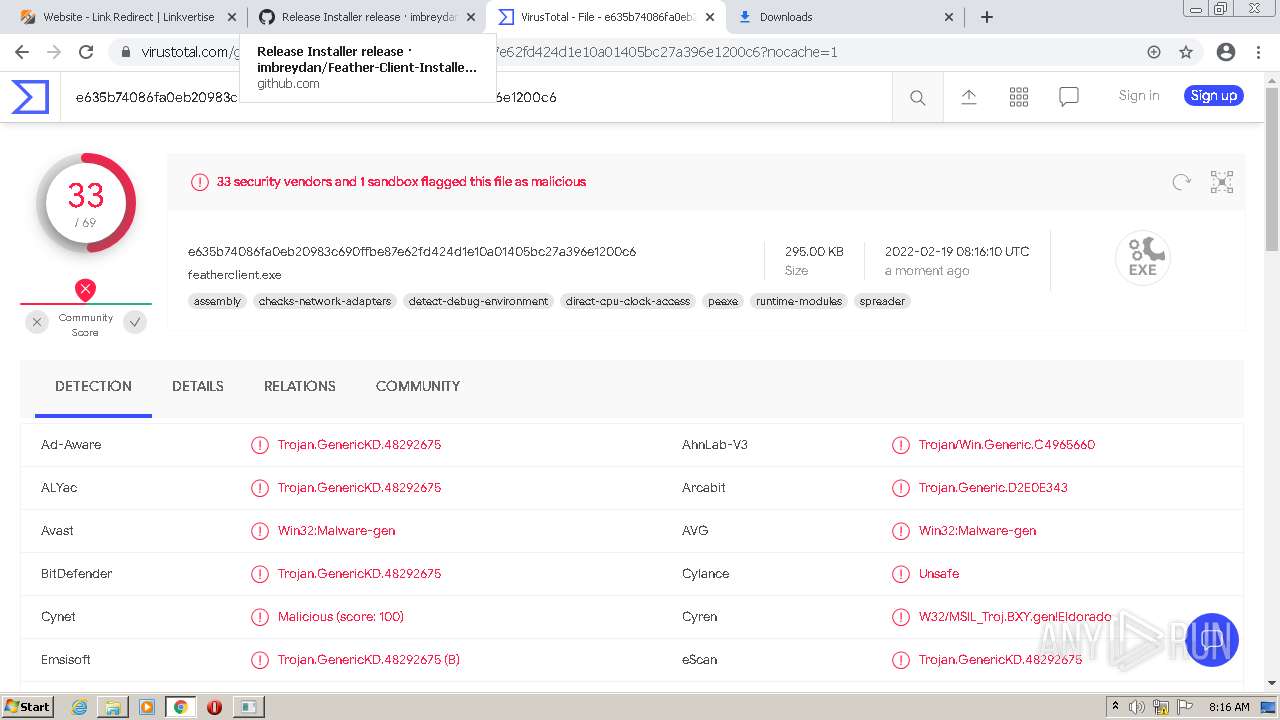Open the VirusTotal apps grid icon
The image size is (1280, 720).
pyautogui.click(x=1019, y=97)
